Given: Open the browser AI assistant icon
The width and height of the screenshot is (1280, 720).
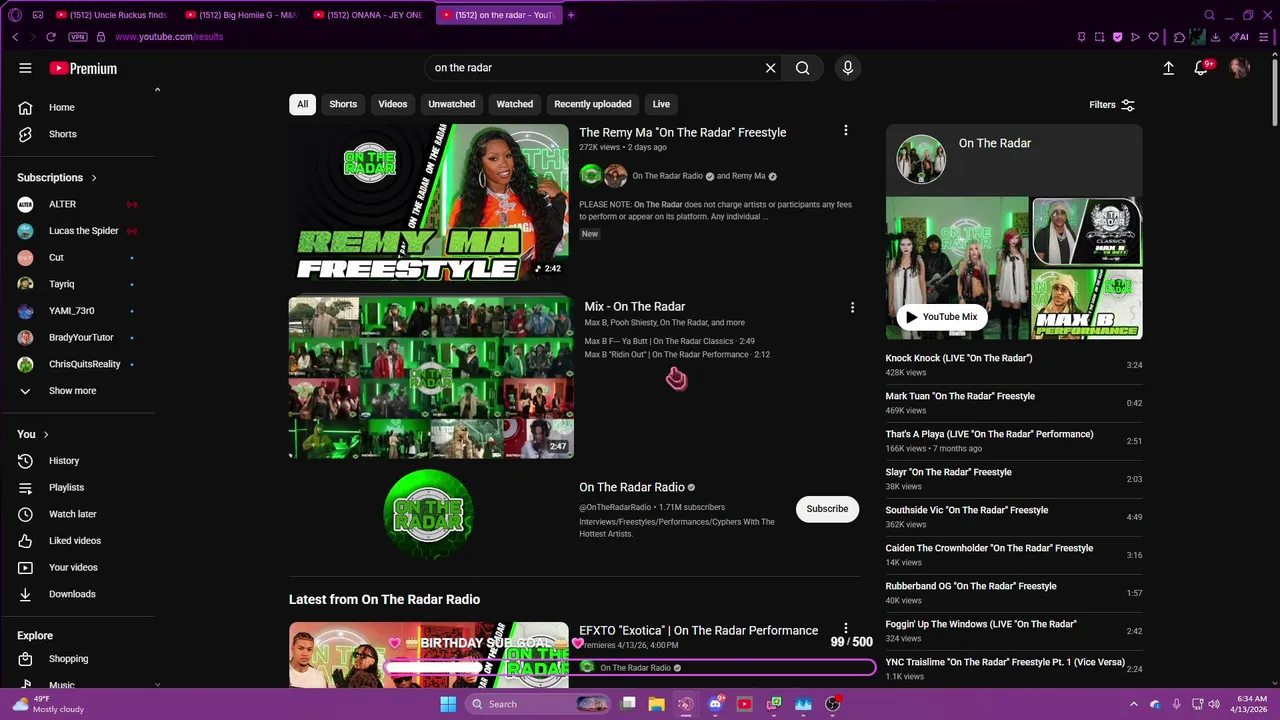Looking at the screenshot, I should click(1240, 37).
